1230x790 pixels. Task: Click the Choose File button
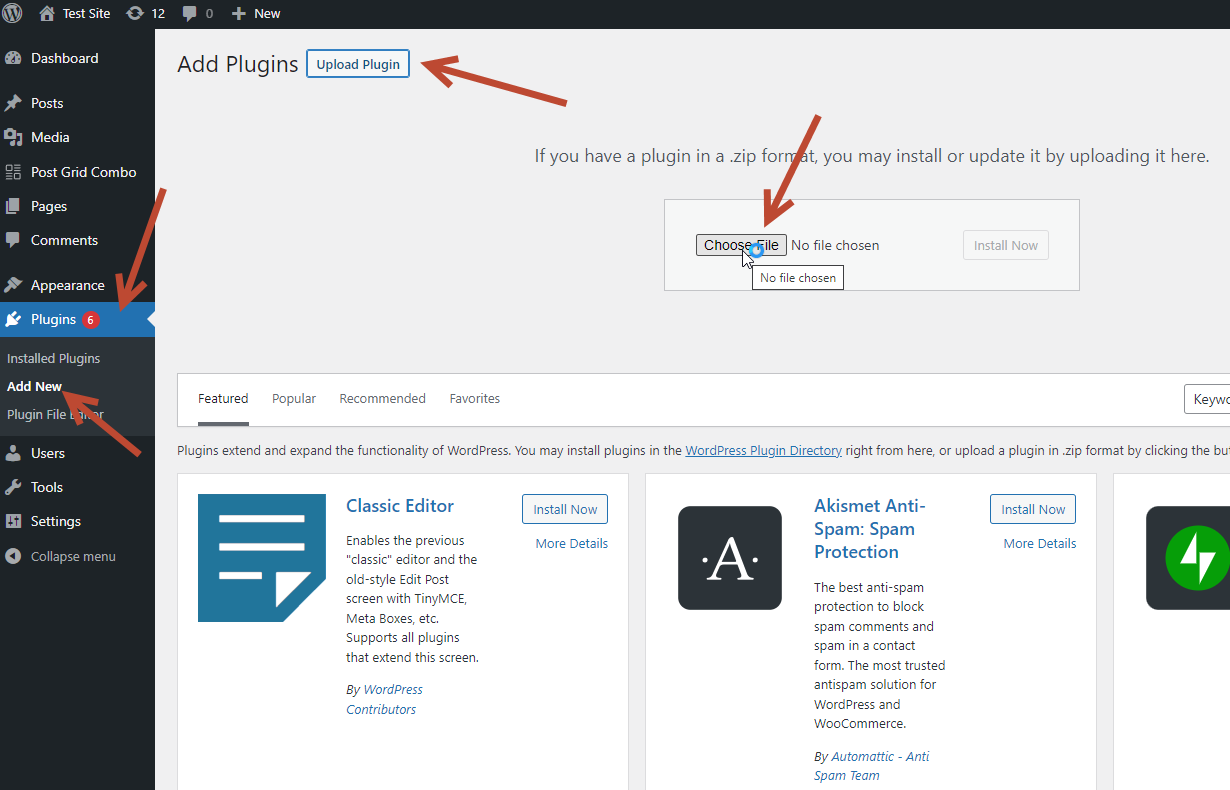(x=741, y=245)
